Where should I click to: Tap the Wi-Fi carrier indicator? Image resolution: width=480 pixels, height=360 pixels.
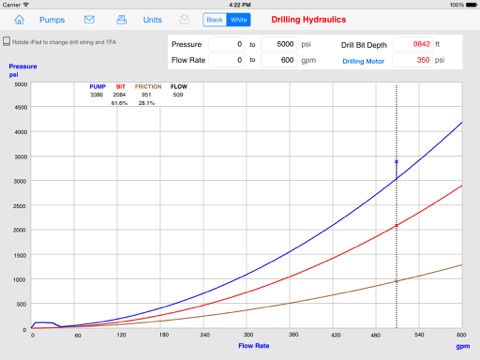pyautogui.click(x=26, y=5)
